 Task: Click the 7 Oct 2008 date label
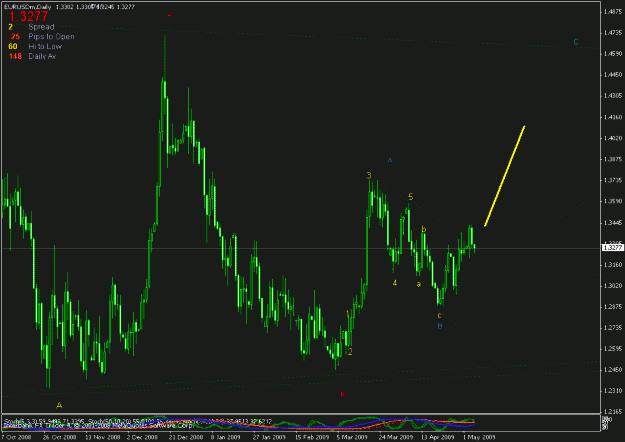tap(16, 437)
